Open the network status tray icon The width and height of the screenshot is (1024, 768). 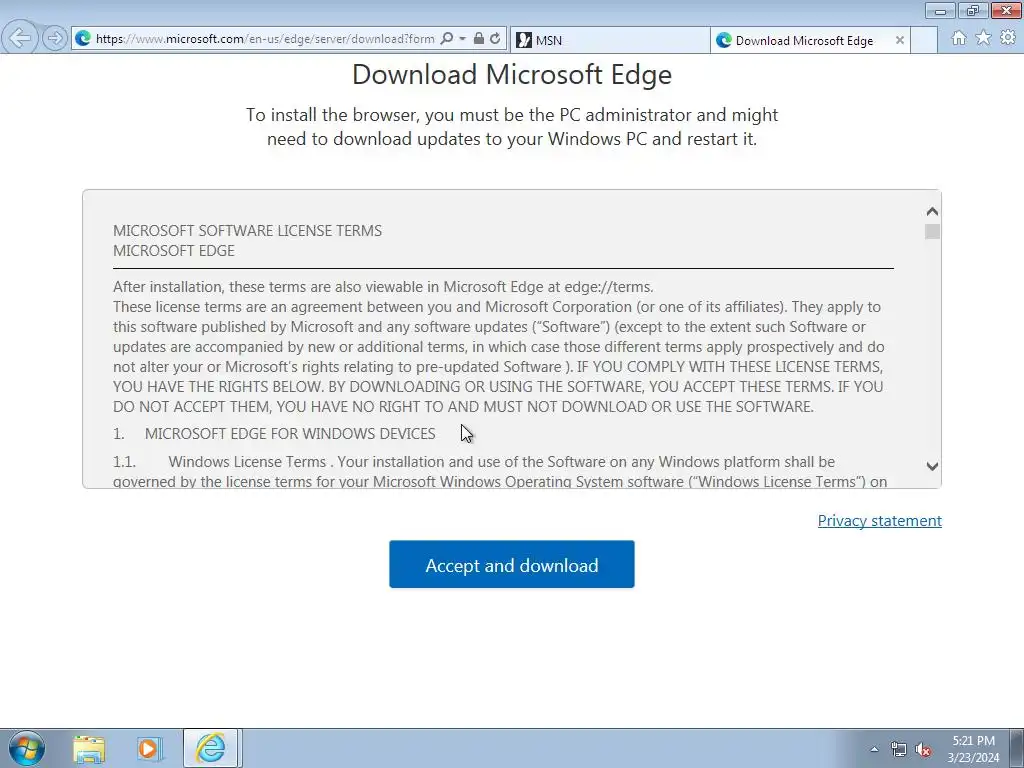tap(899, 749)
